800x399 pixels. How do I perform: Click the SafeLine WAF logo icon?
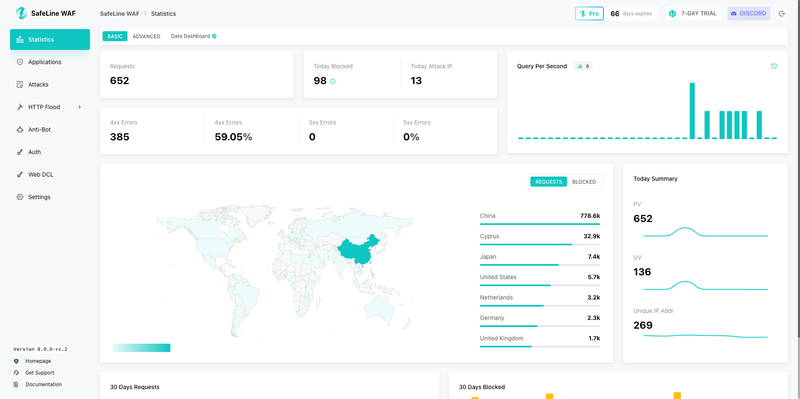[21, 13]
